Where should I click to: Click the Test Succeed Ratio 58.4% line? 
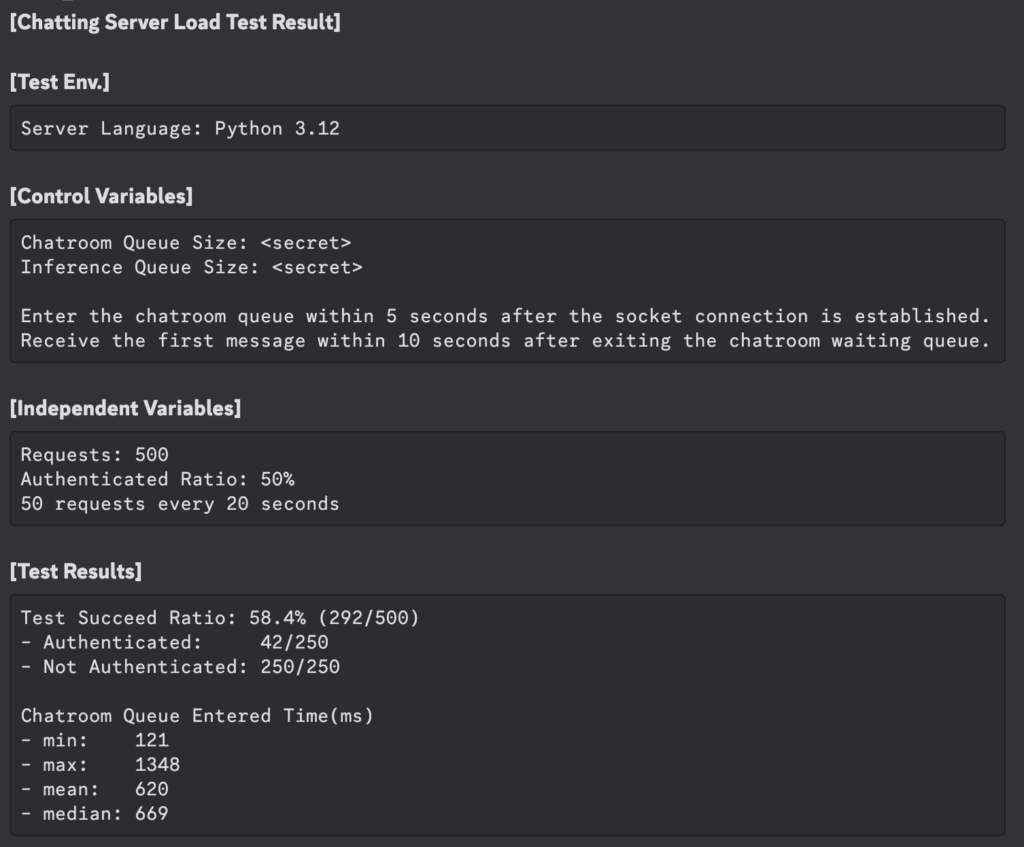220,618
